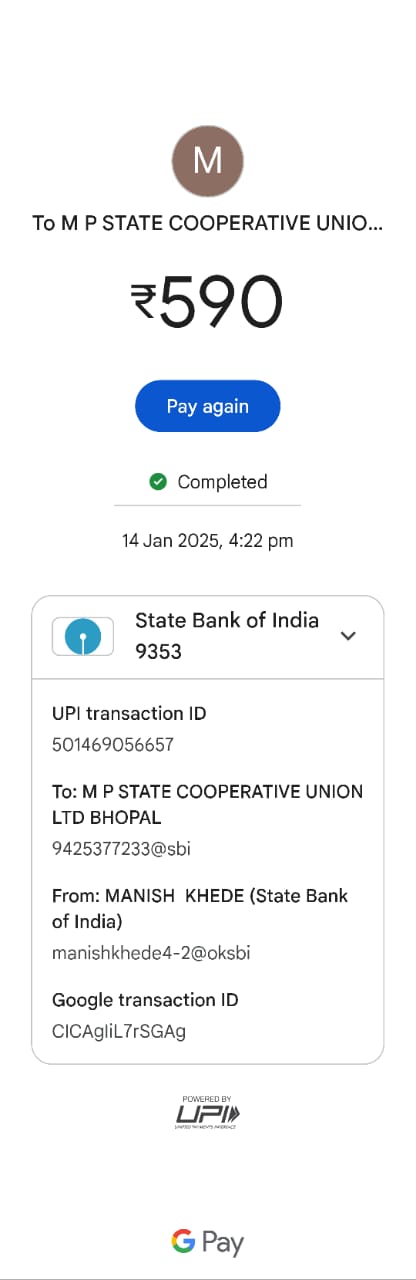
Task: Tap the round M recipient avatar
Action: pyautogui.click(x=208, y=161)
